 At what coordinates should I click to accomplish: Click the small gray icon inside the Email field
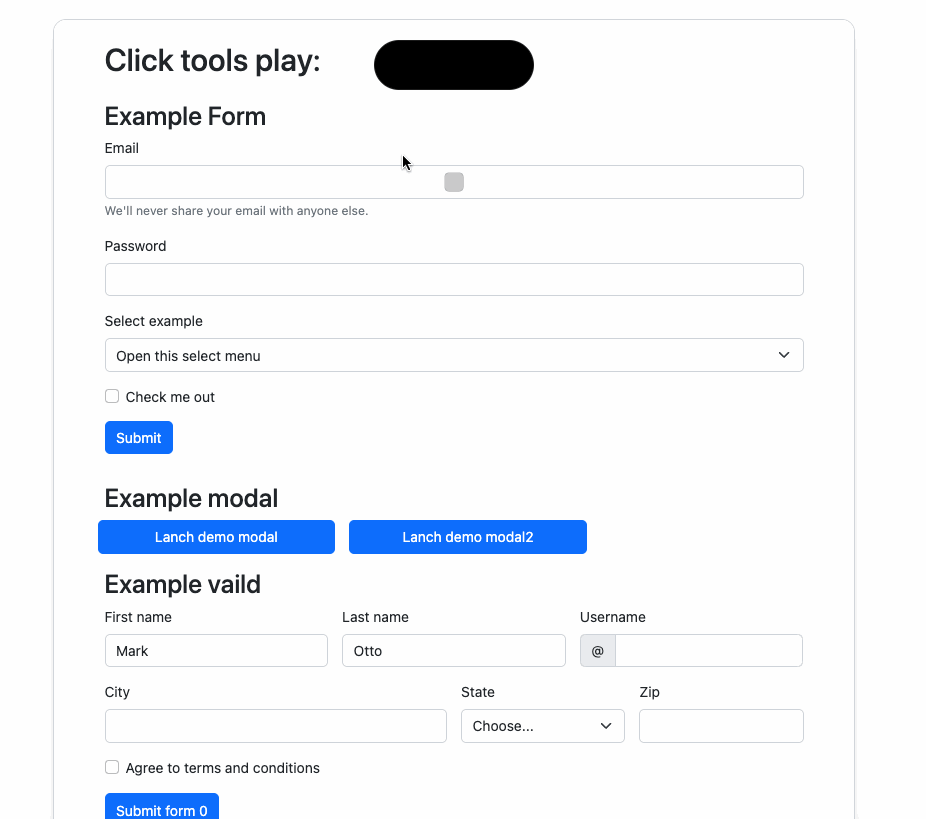454,181
